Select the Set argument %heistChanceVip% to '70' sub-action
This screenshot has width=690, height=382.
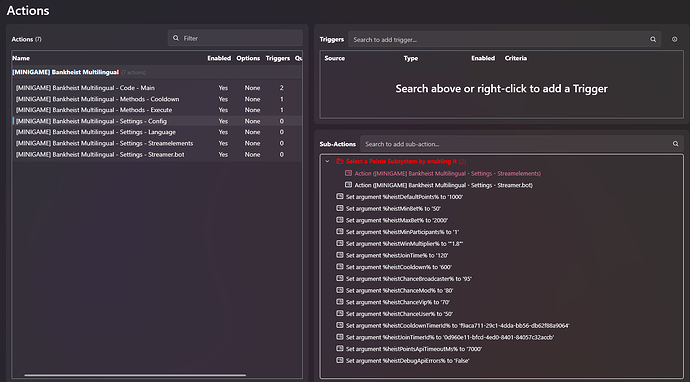(x=398, y=302)
